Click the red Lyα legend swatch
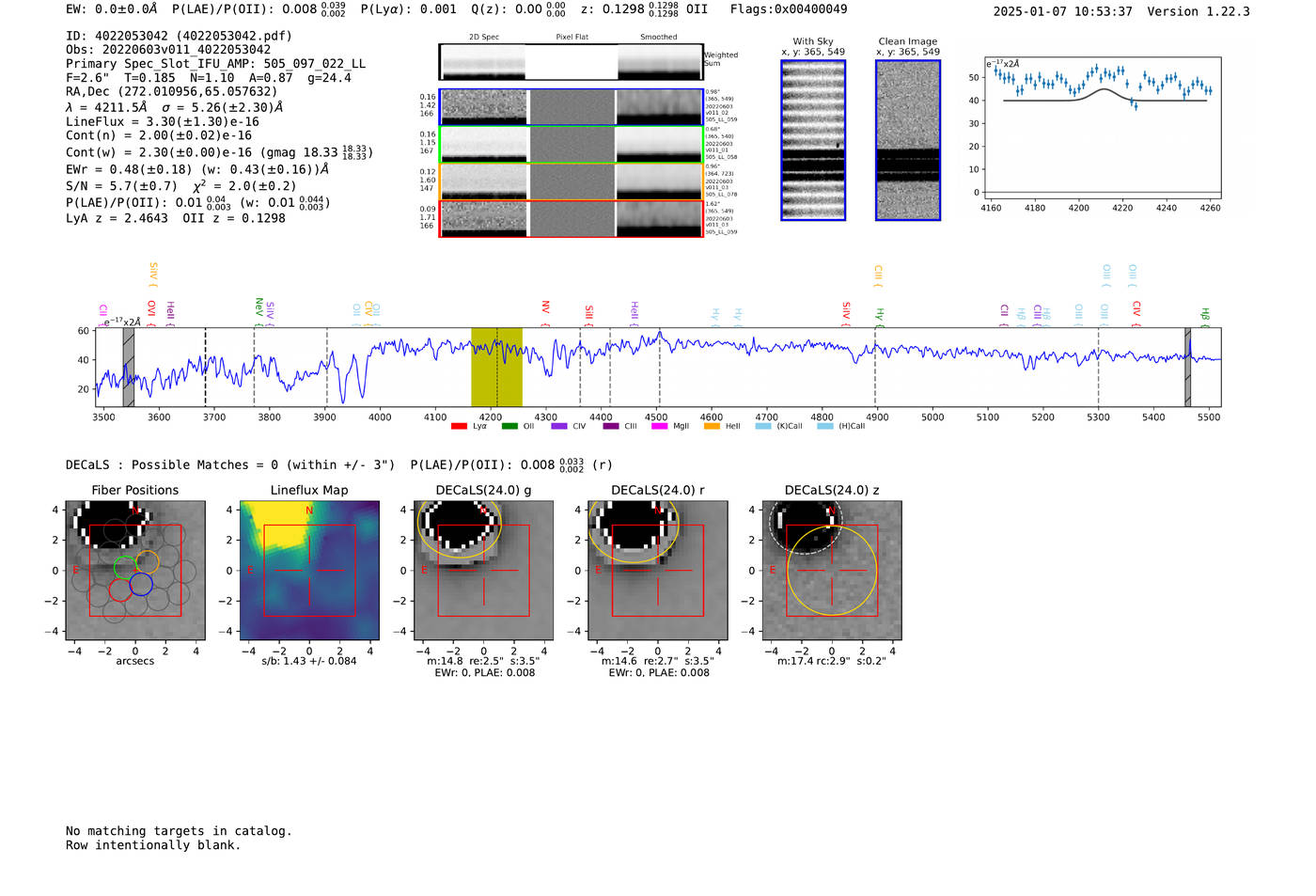1316x896 pixels. point(459,427)
